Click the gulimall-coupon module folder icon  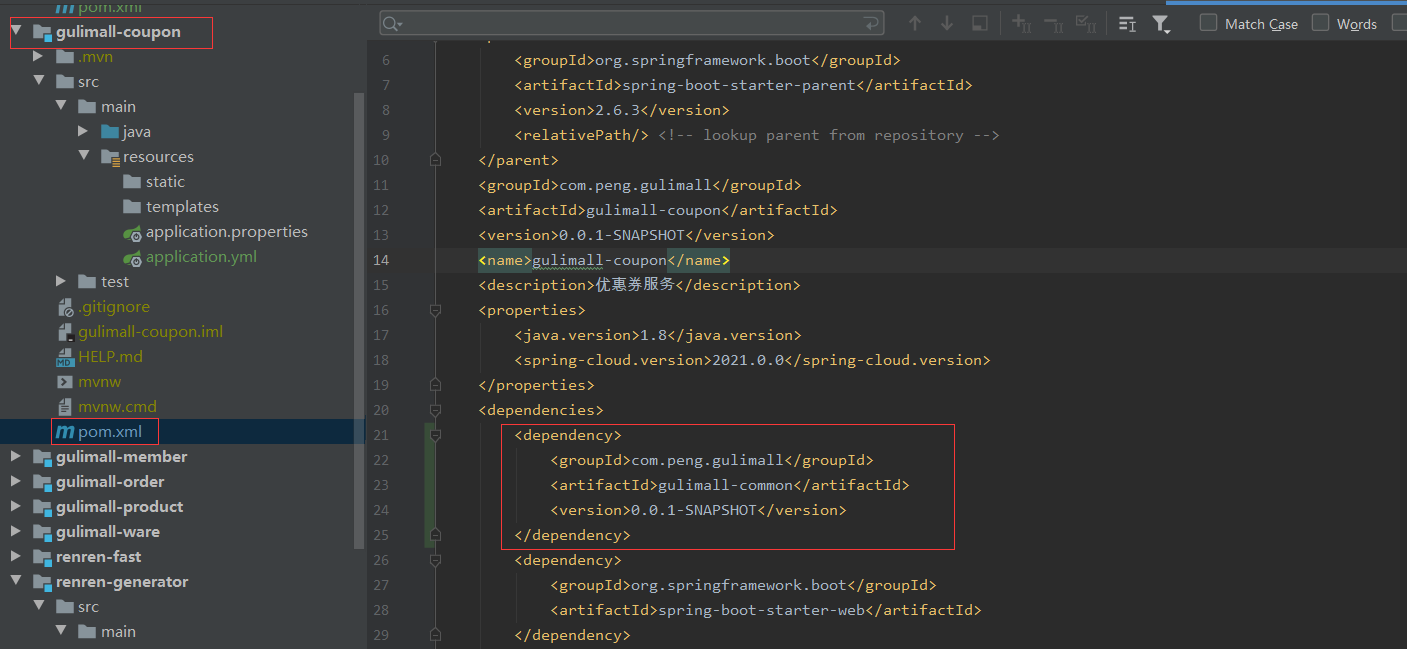(42, 32)
